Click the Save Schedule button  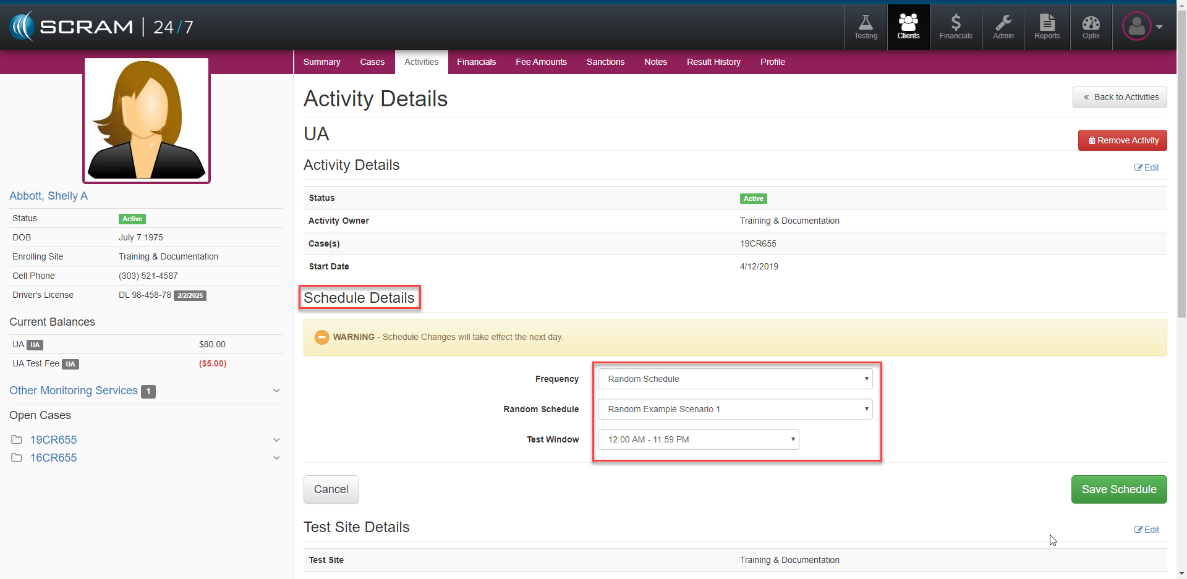point(1118,489)
